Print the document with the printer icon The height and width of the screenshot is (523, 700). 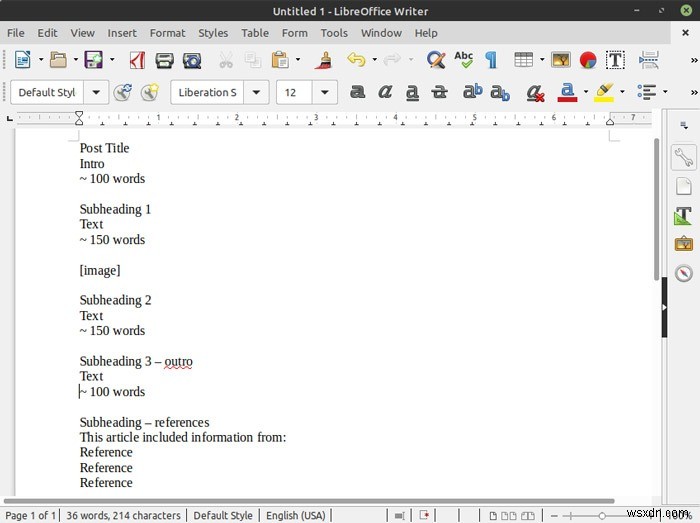point(164,60)
